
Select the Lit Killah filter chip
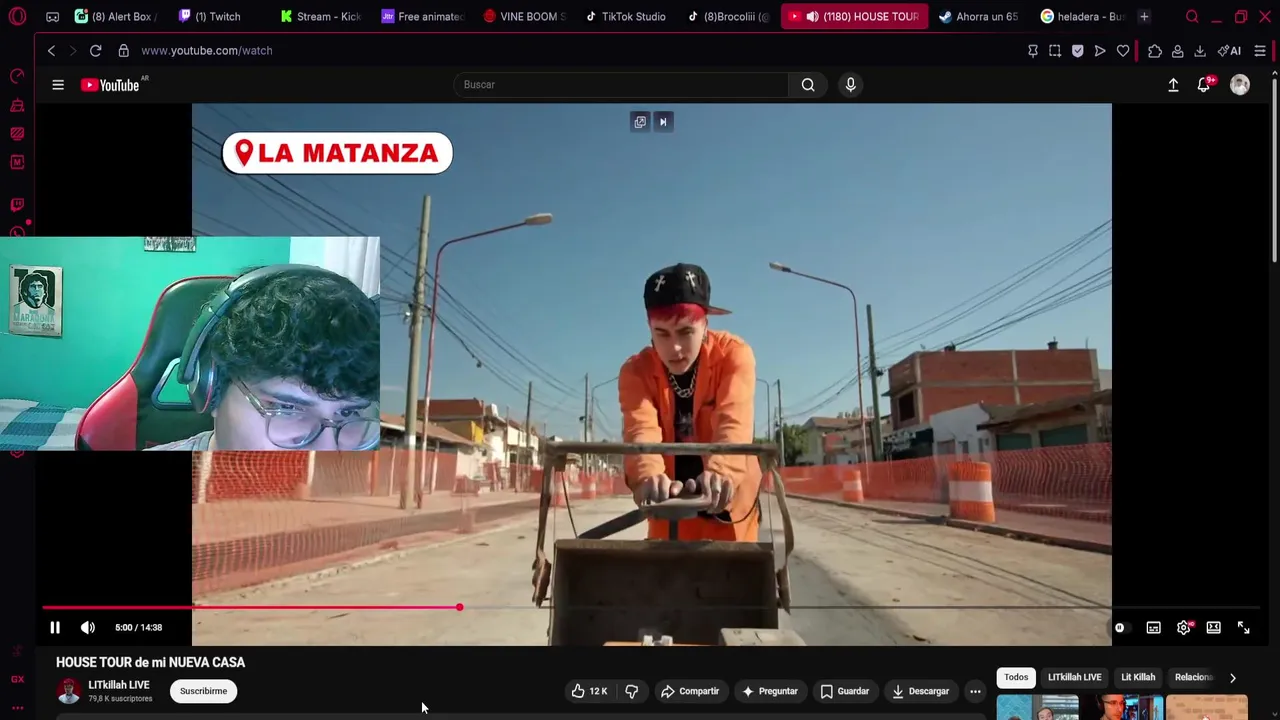[1138, 677]
